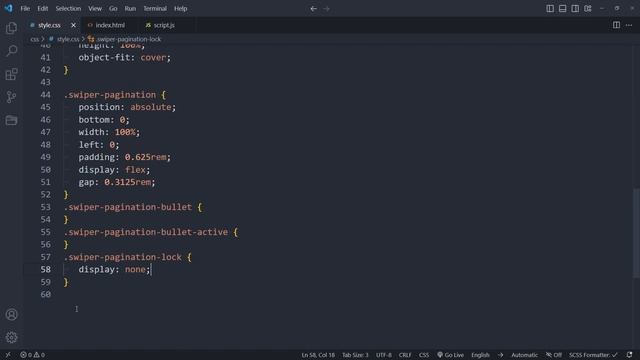
Task: Toggle the bottom panel layout icon
Action: pos(562,9)
